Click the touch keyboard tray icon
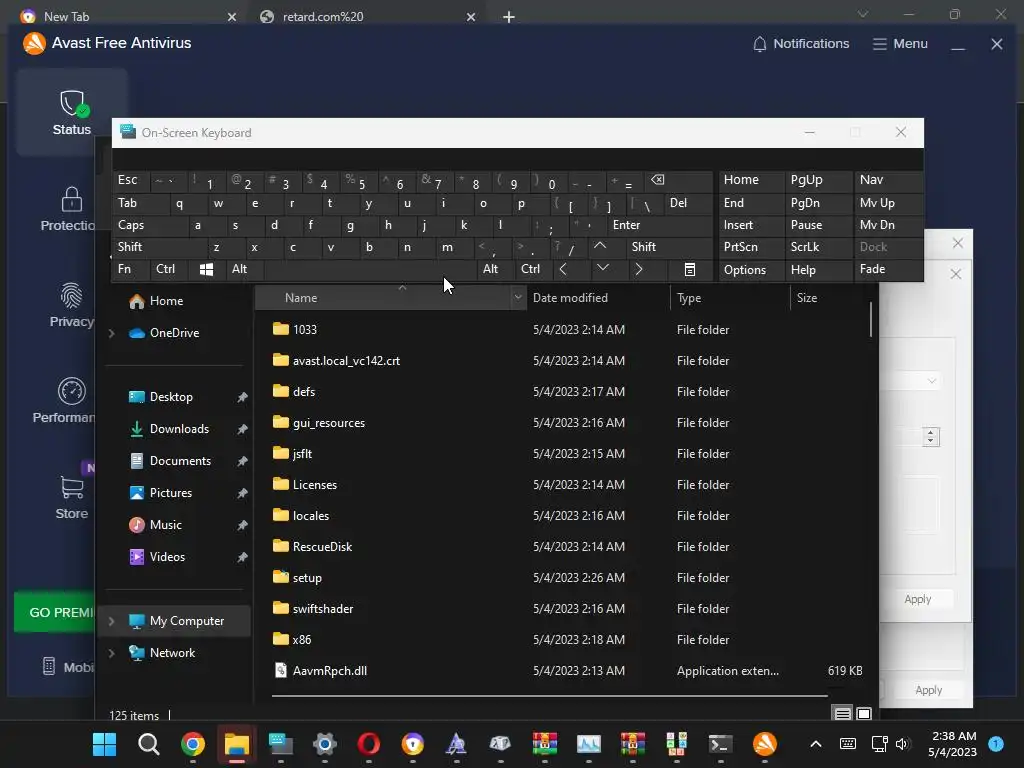 click(847, 744)
